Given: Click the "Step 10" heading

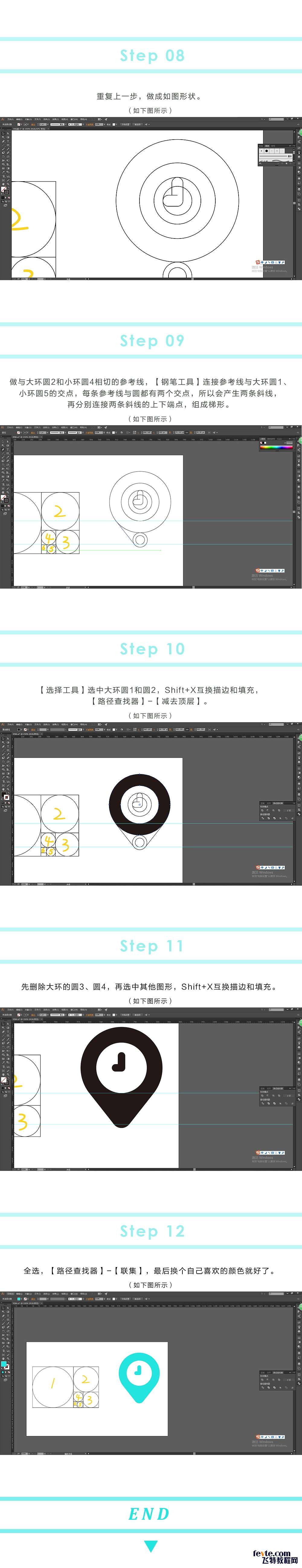Looking at the screenshot, I should coord(152,649).
